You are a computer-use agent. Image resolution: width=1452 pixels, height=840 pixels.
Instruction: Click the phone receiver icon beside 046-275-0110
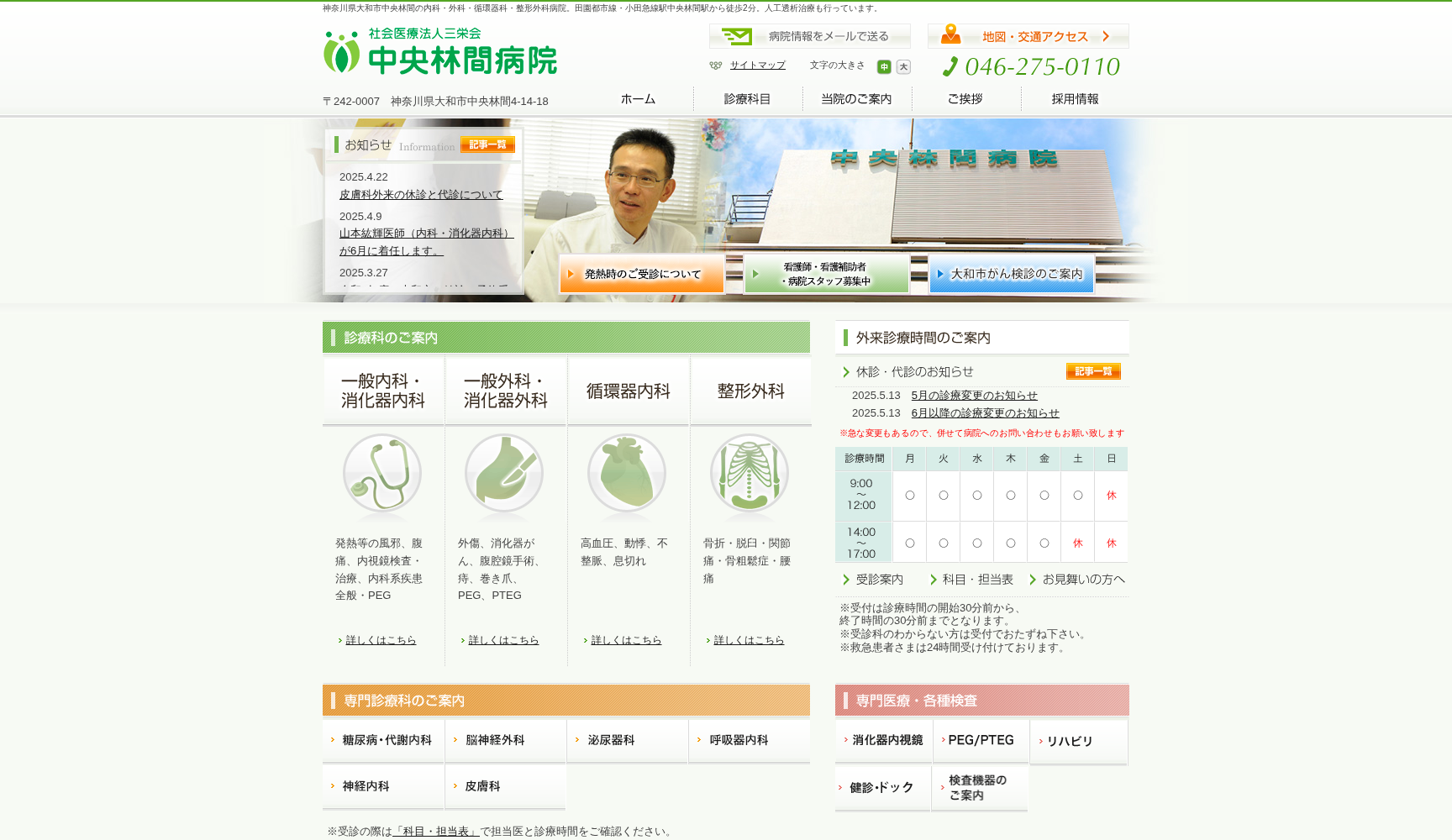(x=951, y=66)
